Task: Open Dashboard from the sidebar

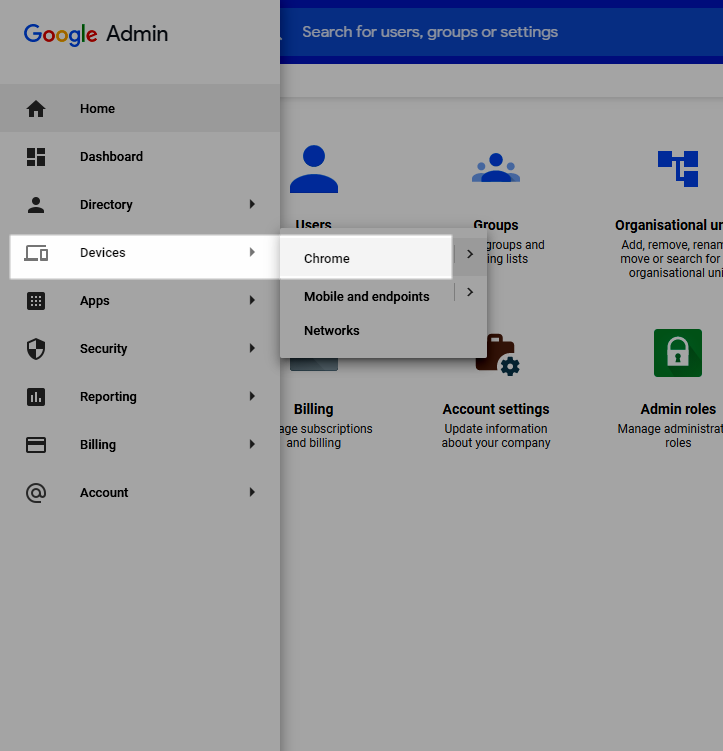Action: (x=140, y=157)
